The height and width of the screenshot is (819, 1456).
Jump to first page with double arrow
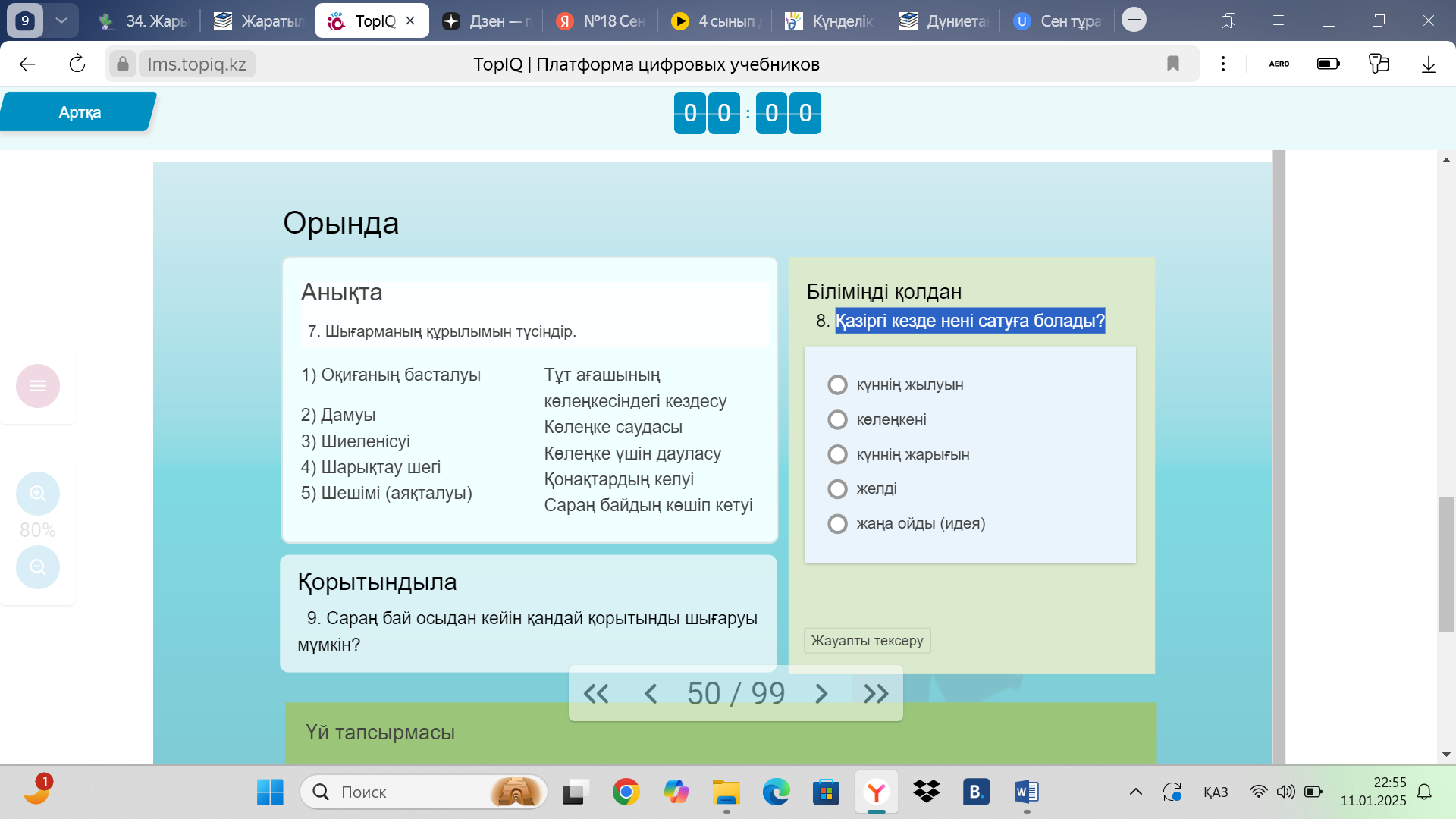[596, 693]
